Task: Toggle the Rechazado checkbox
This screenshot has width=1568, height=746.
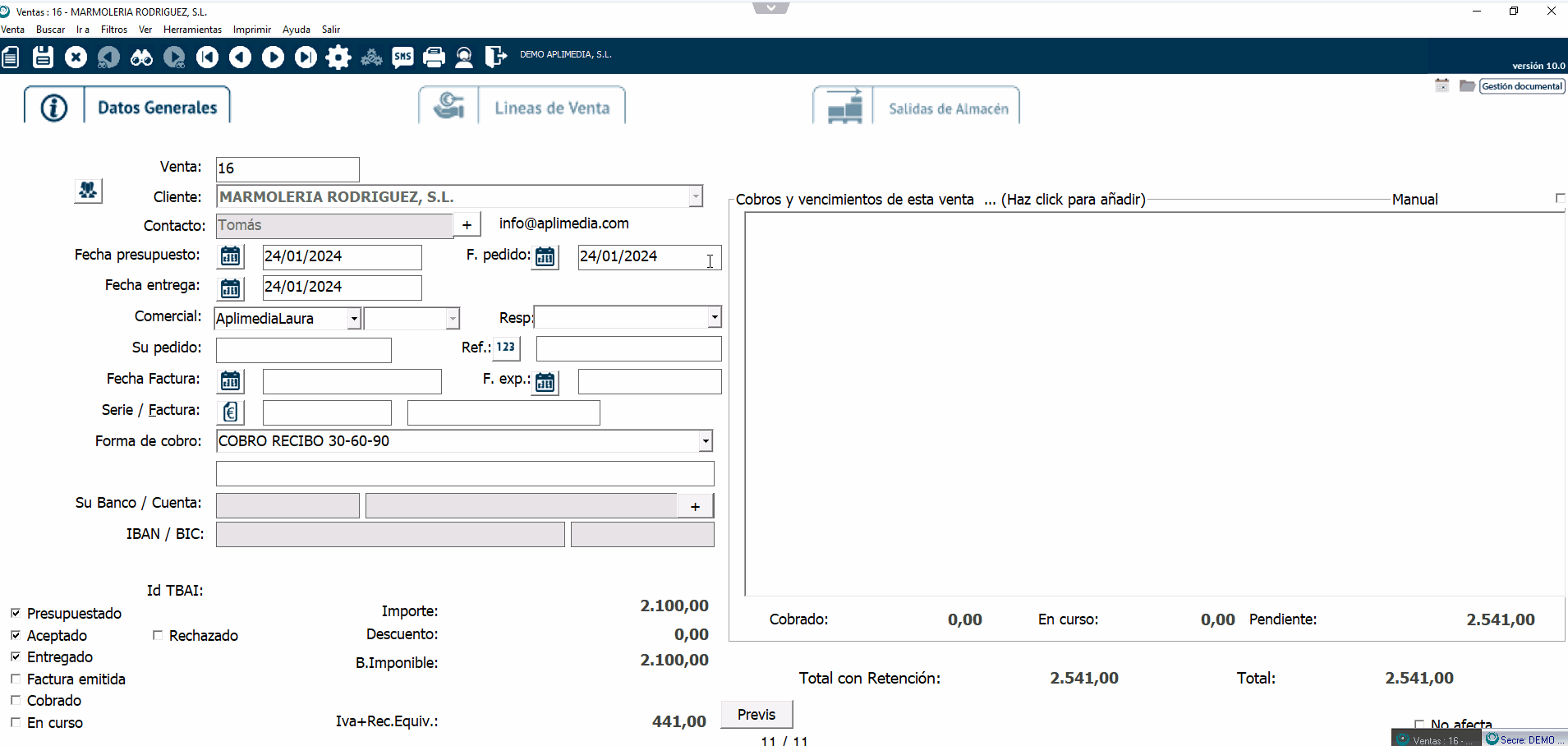Action: (x=158, y=635)
